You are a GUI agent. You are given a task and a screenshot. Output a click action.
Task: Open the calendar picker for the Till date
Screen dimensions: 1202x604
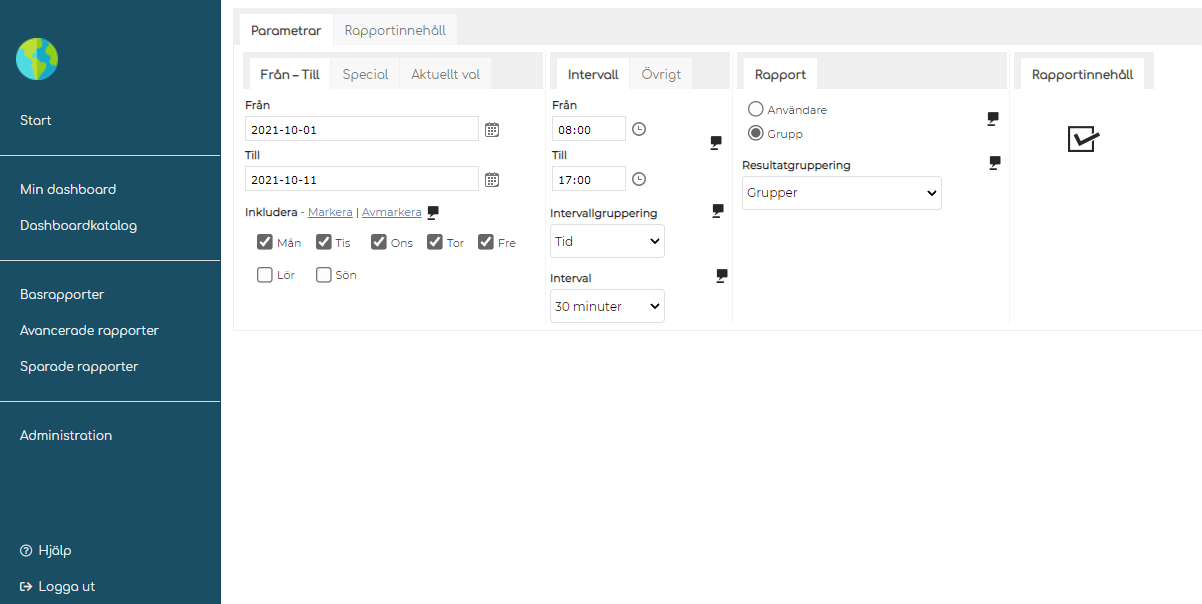tap(492, 179)
